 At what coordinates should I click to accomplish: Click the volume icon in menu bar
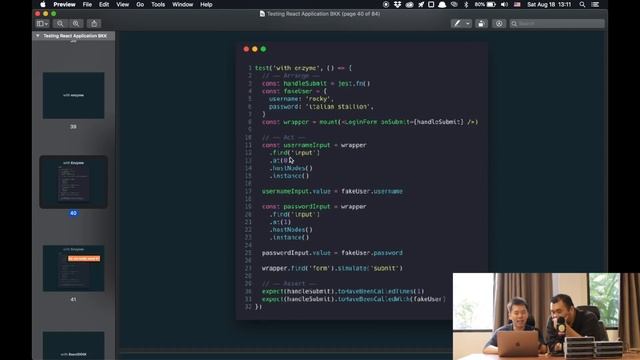pos(504,4)
